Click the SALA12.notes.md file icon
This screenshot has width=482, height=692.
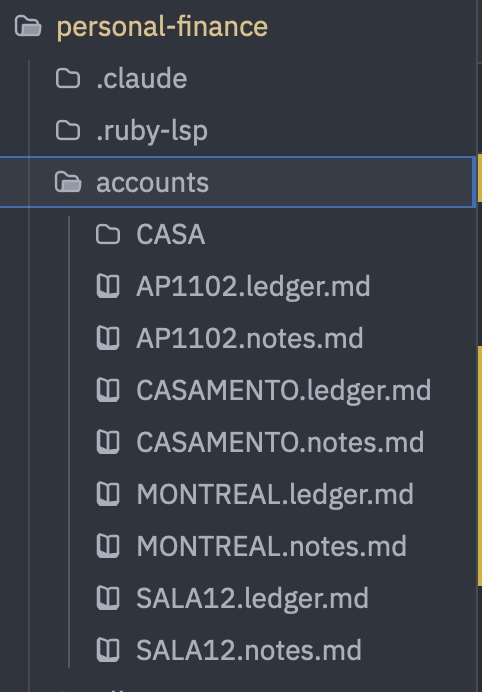[108, 650]
